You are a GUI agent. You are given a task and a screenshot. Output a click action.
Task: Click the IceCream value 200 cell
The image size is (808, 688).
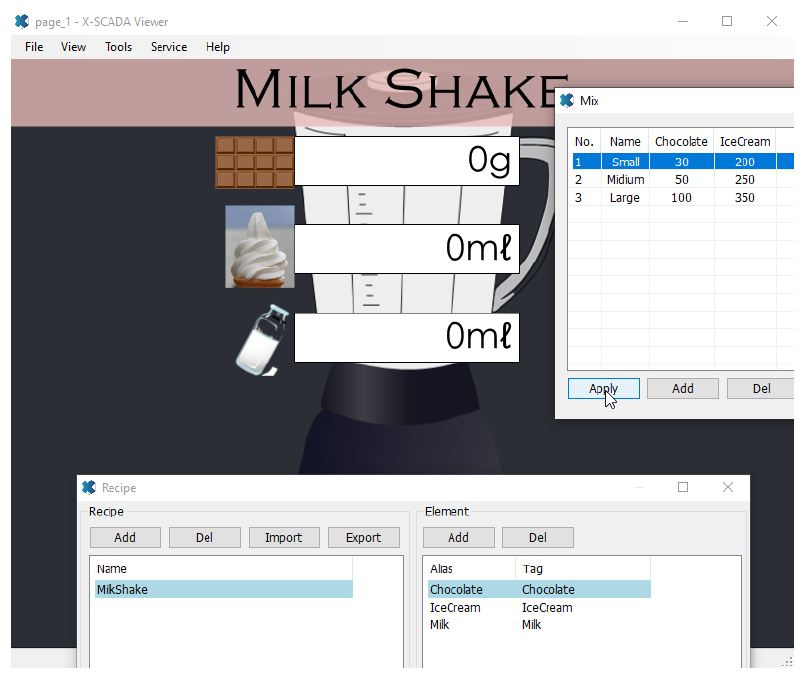click(x=745, y=162)
